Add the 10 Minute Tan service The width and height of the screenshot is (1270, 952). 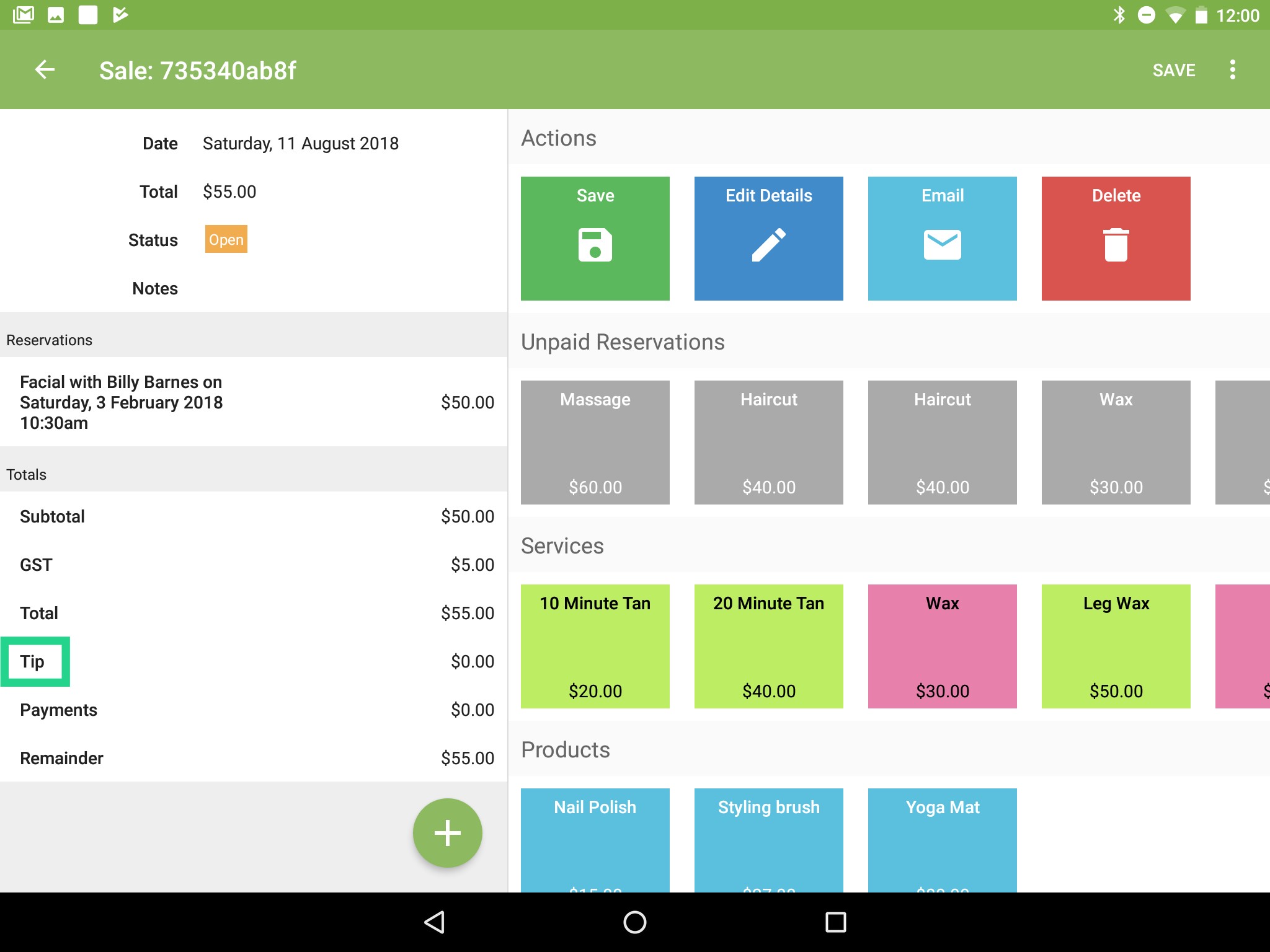point(595,646)
